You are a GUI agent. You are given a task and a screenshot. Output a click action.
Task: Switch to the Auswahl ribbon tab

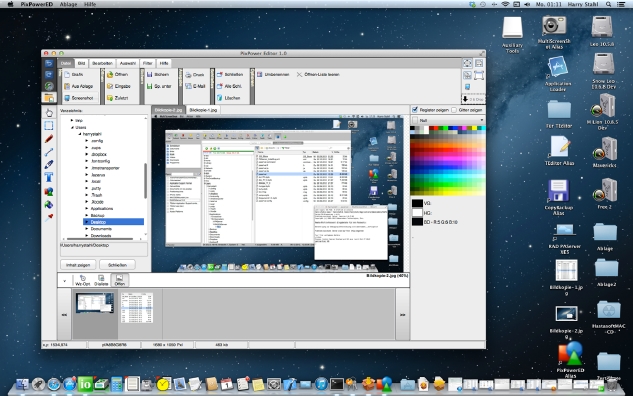[x=128, y=63]
